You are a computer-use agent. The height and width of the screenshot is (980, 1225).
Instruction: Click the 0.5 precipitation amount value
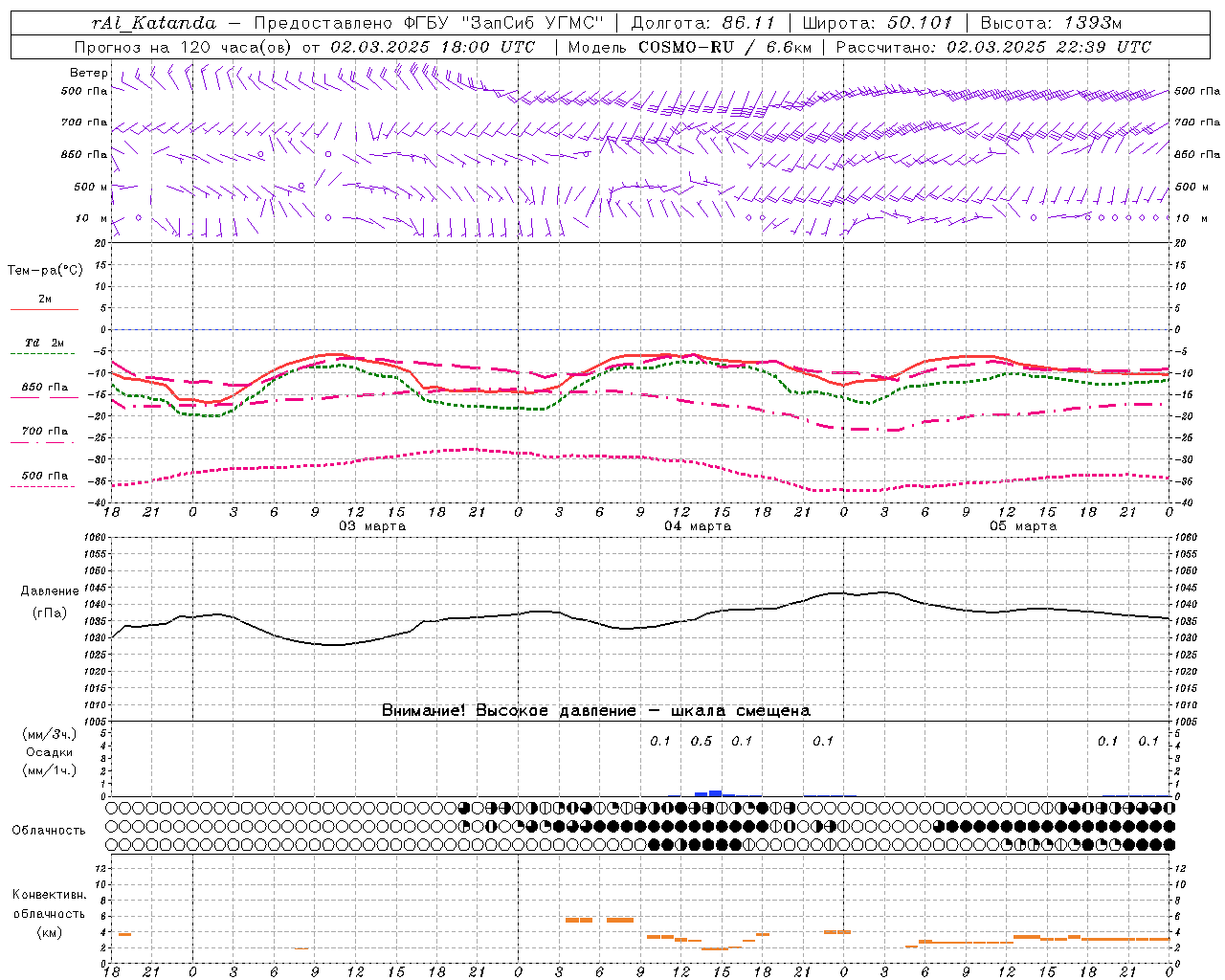pyautogui.click(x=702, y=742)
